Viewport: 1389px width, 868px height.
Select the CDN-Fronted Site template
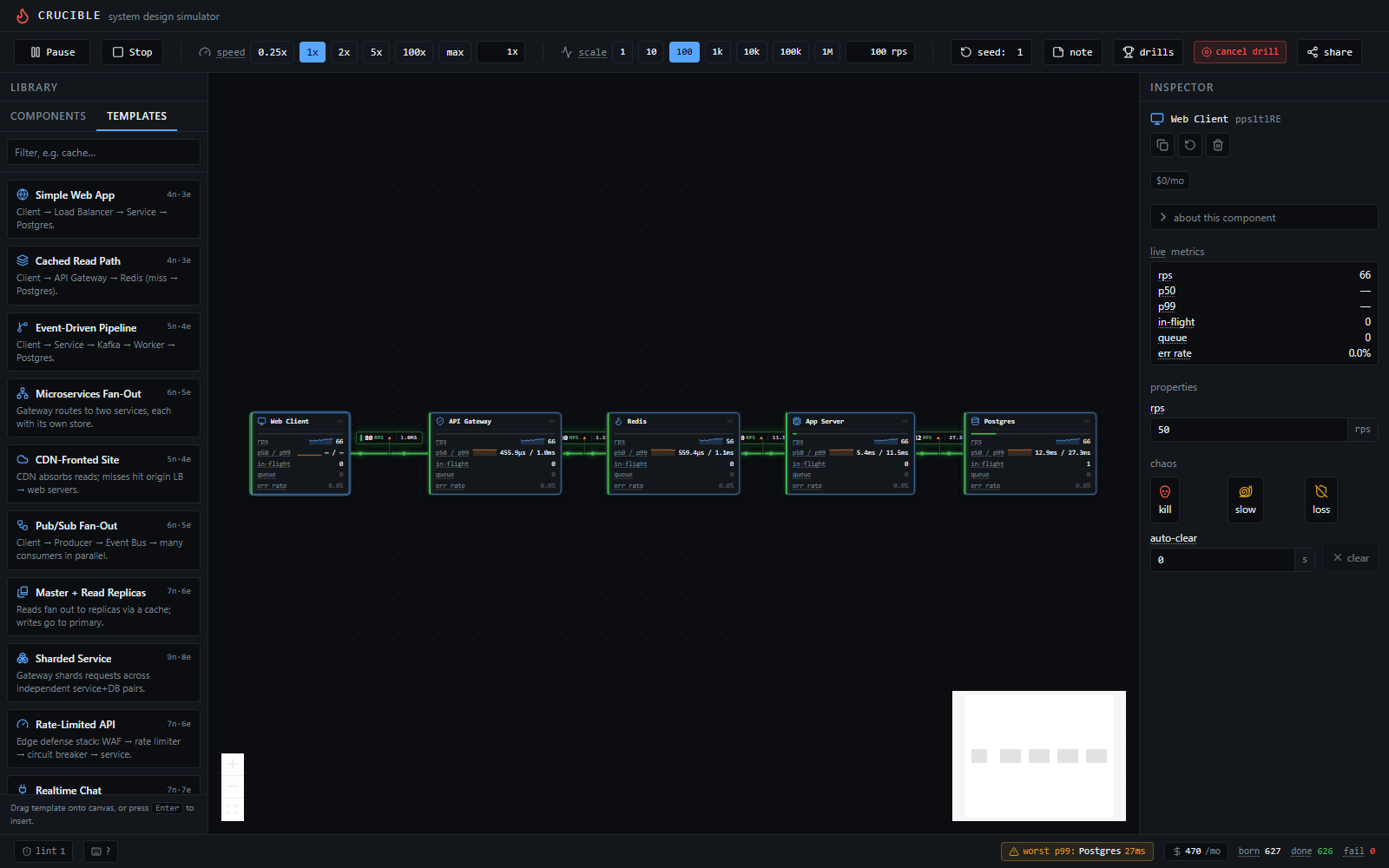pos(103,474)
